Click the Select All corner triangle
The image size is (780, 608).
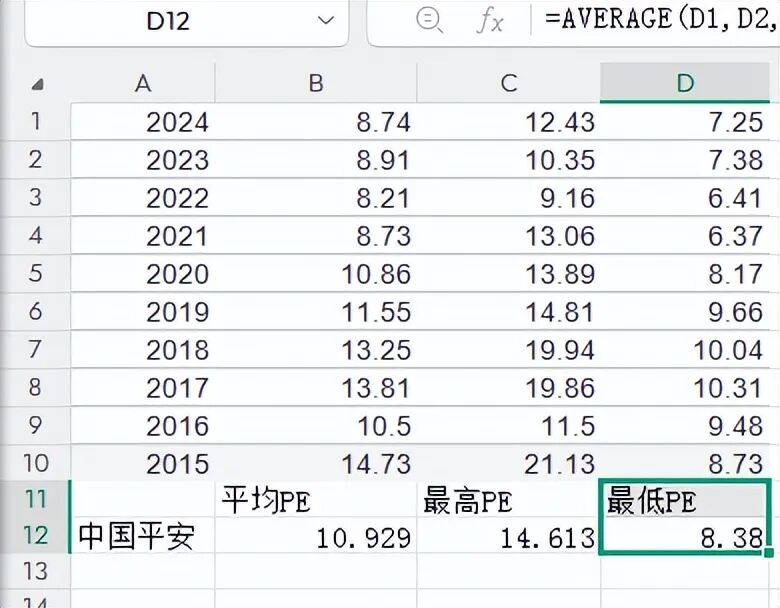point(37,84)
